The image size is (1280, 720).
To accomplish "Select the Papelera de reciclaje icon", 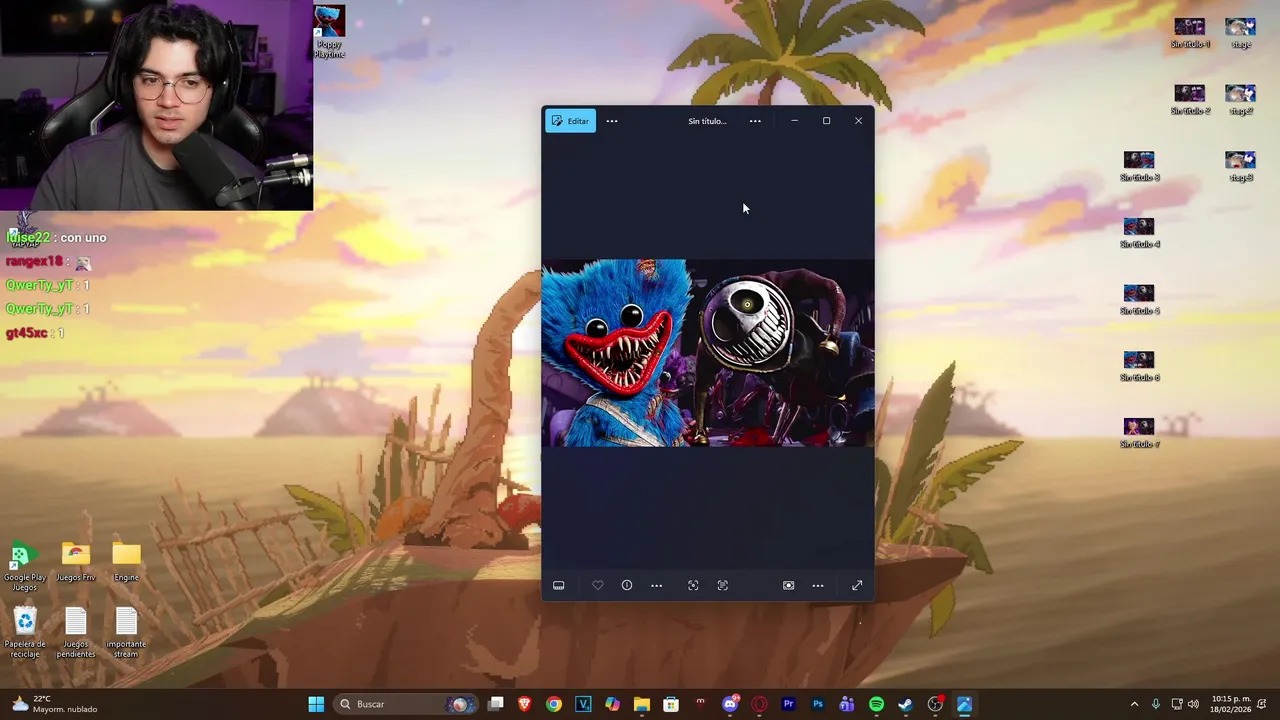I will coord(25,633).
